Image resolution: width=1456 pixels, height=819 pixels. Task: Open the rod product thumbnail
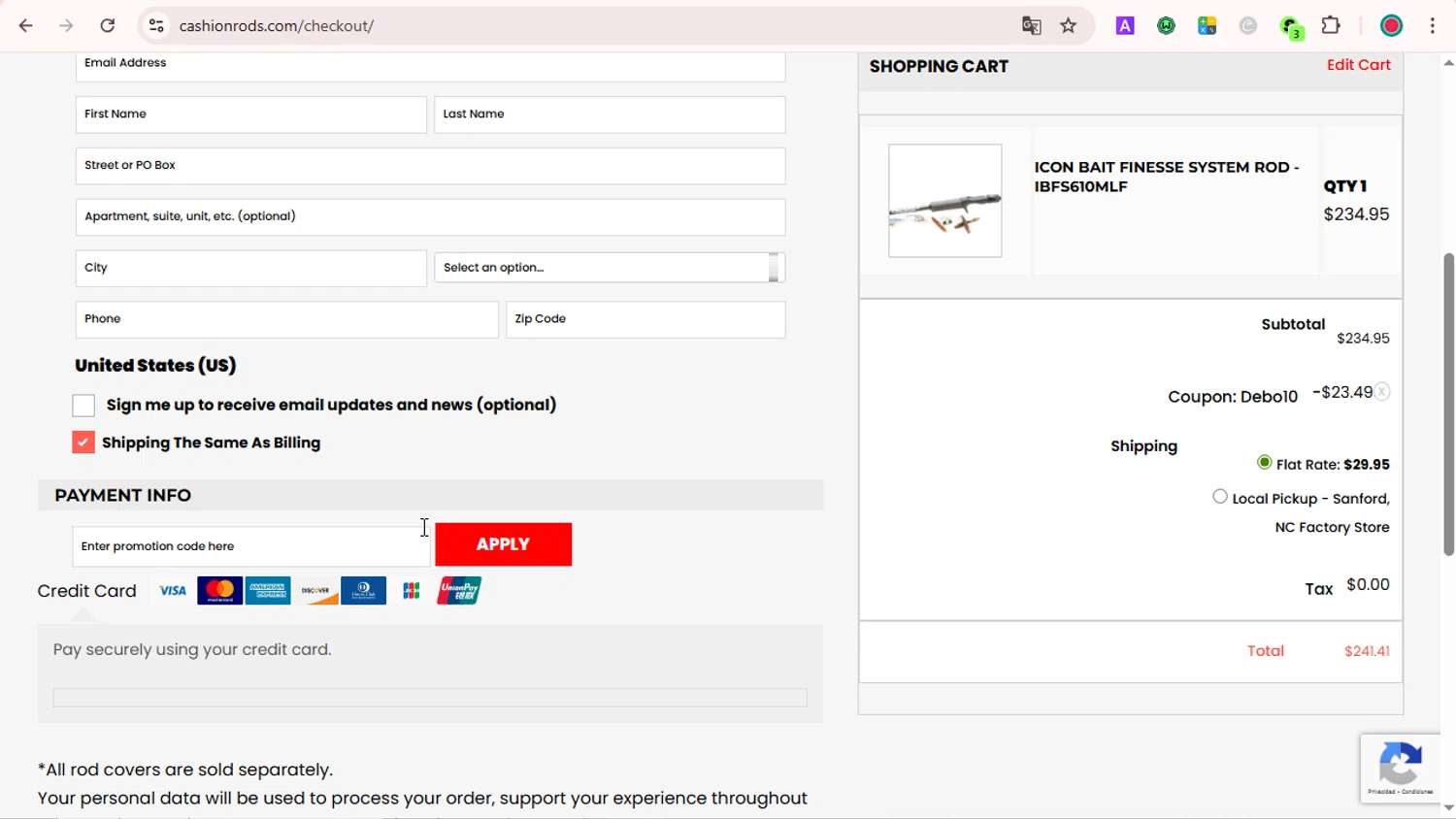[945, 201]
